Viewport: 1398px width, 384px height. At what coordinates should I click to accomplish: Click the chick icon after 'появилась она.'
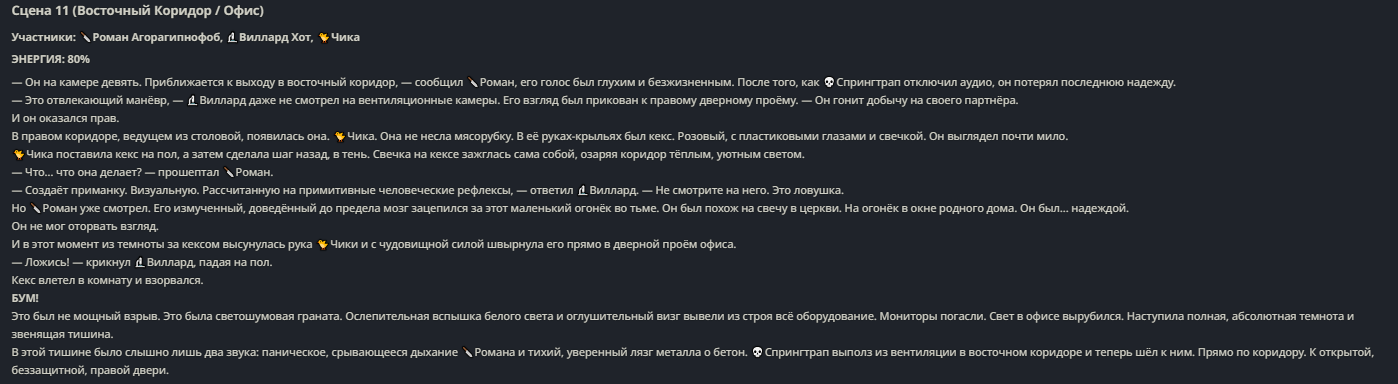click(x=340, y=137)
